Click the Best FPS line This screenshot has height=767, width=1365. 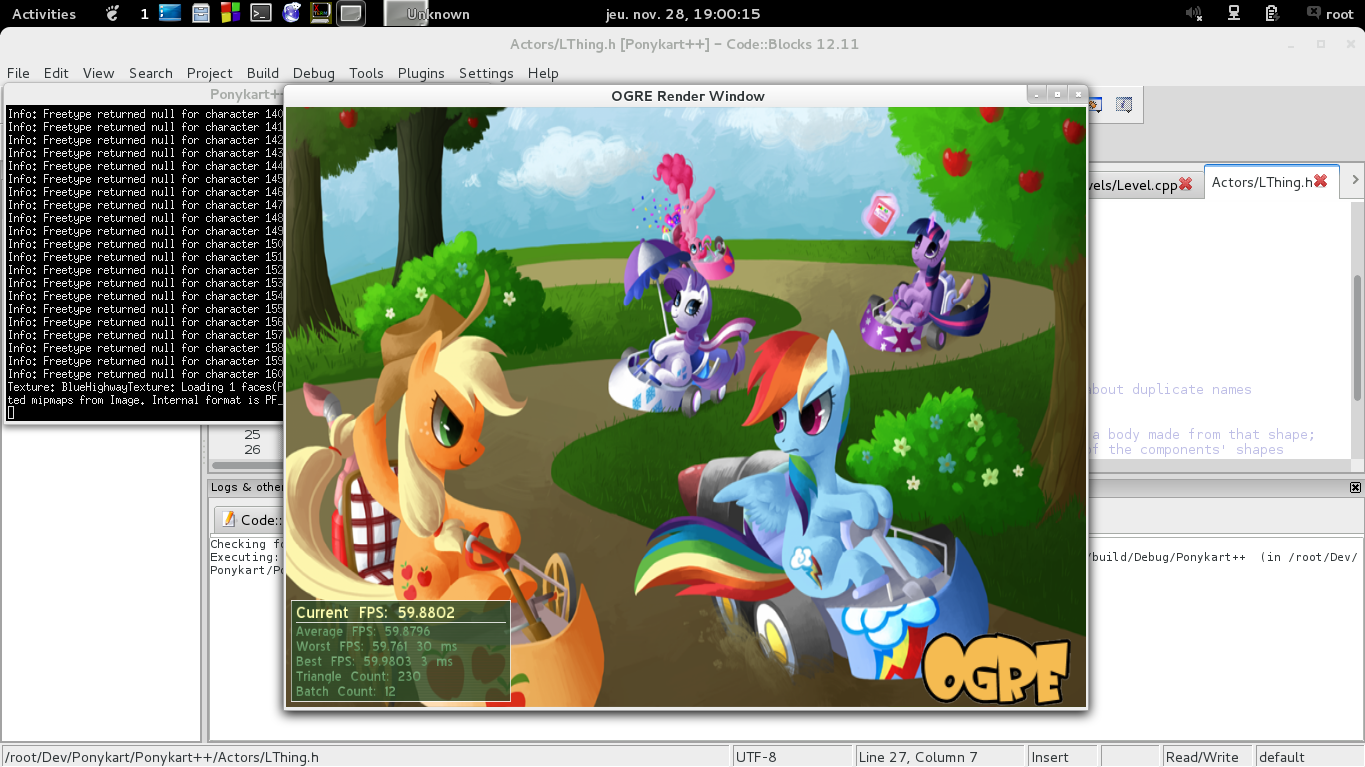coord(374,661)
